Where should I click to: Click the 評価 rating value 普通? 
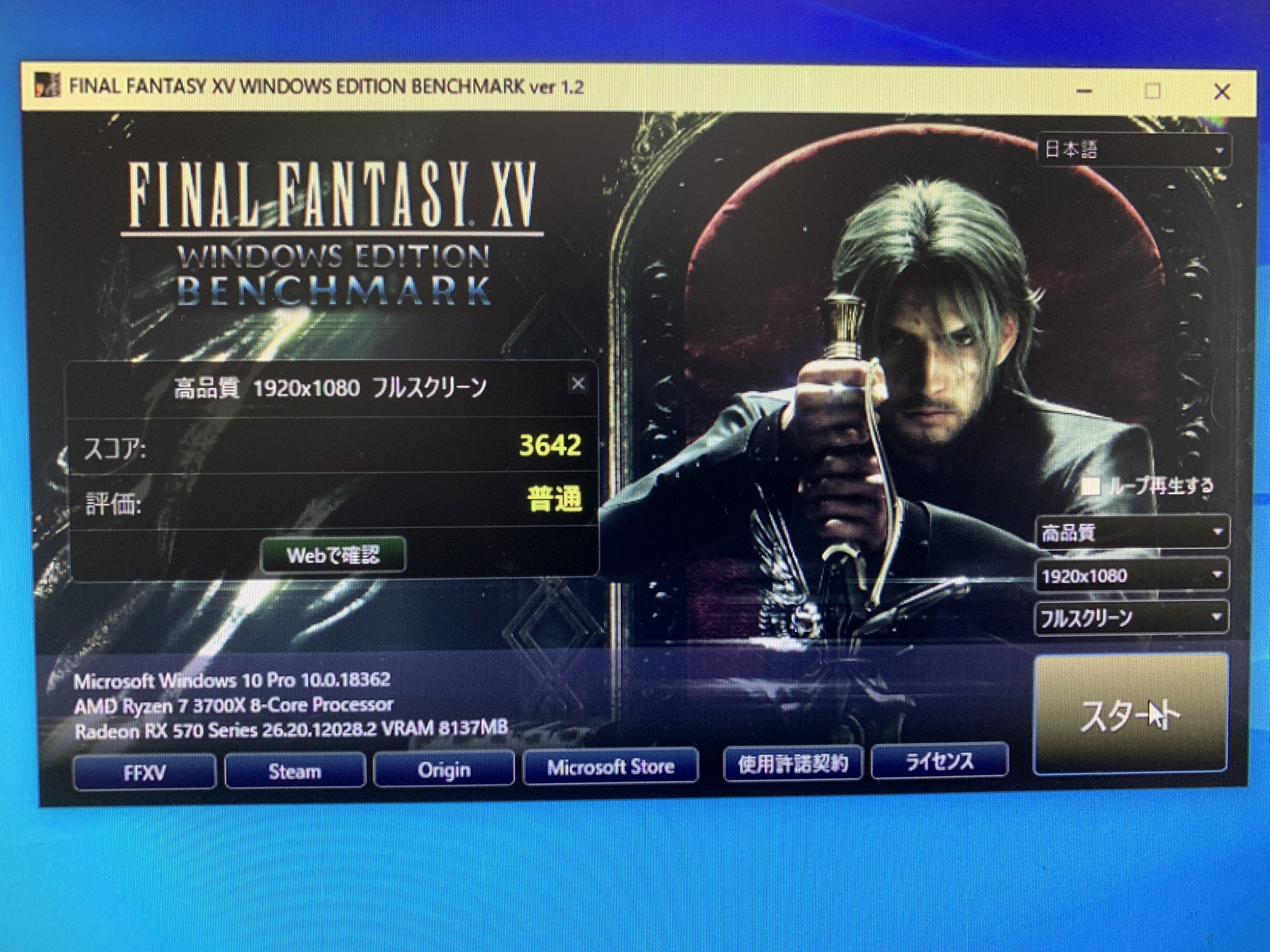point(554,499)
